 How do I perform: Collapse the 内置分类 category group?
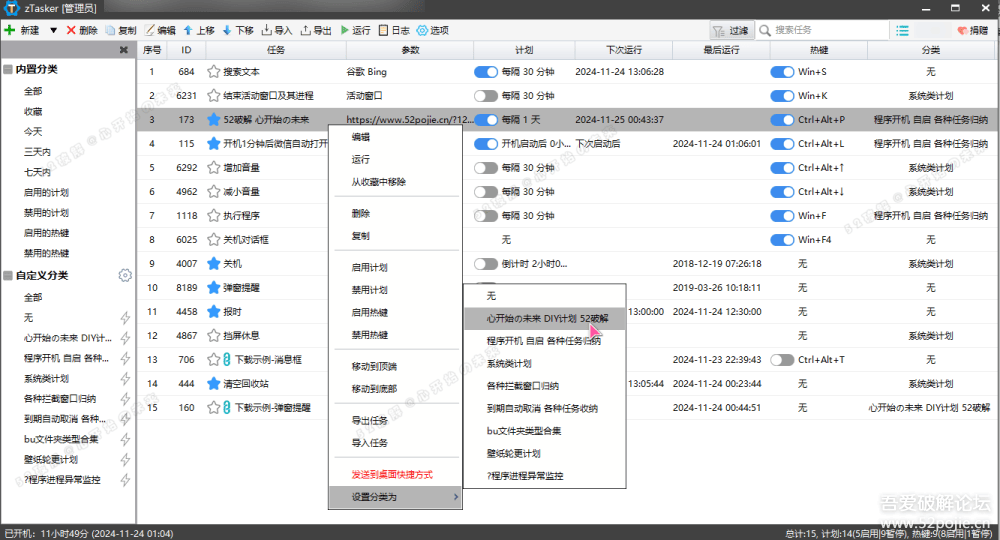pos(8,69)
